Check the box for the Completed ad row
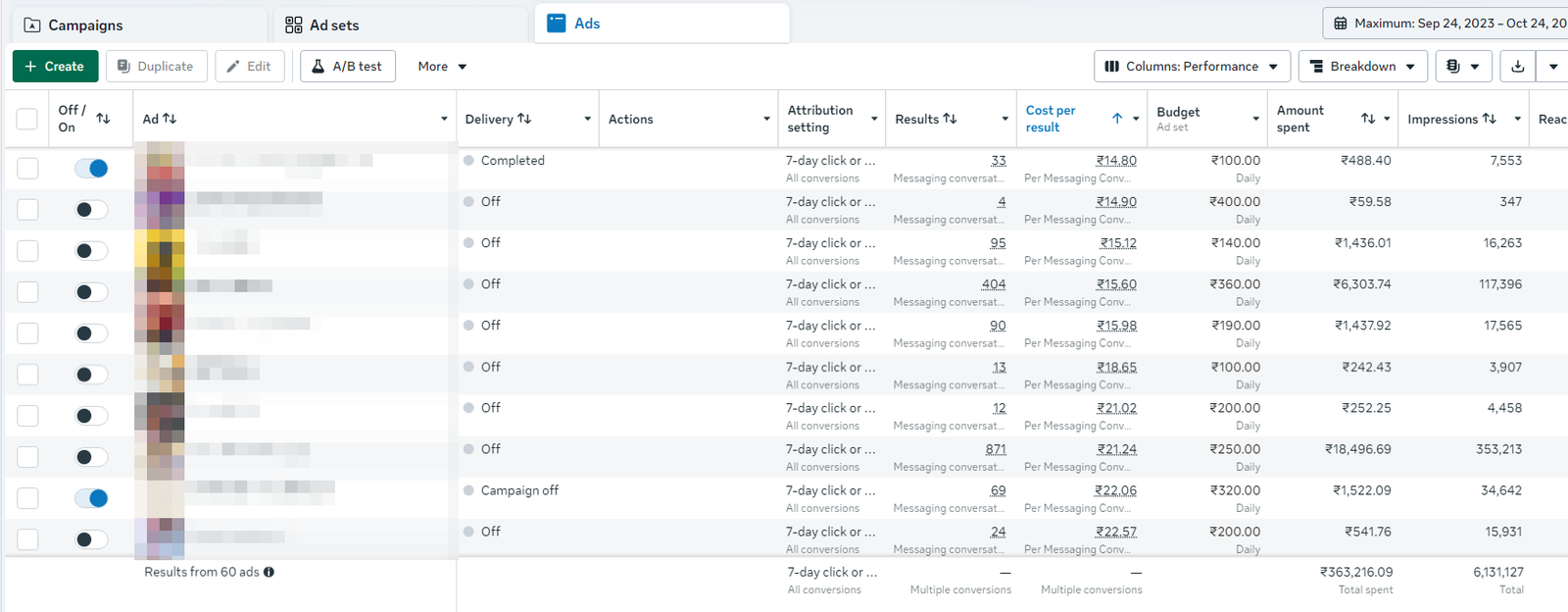Screen dimensions: 1568x612 (x=27, y=168)
